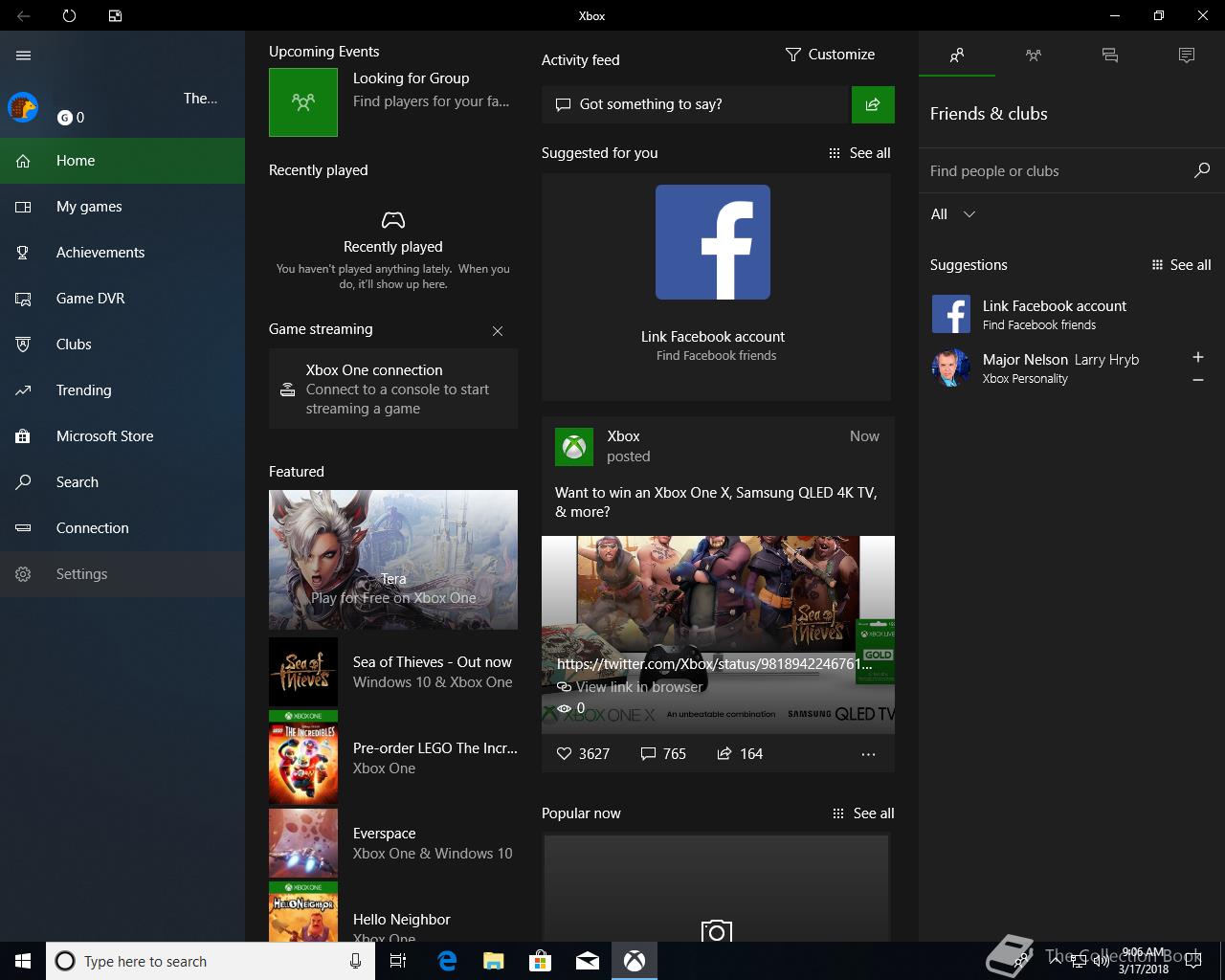
Task: Open the Sea of Thieves post image
Action: click(x=718, y=635)
